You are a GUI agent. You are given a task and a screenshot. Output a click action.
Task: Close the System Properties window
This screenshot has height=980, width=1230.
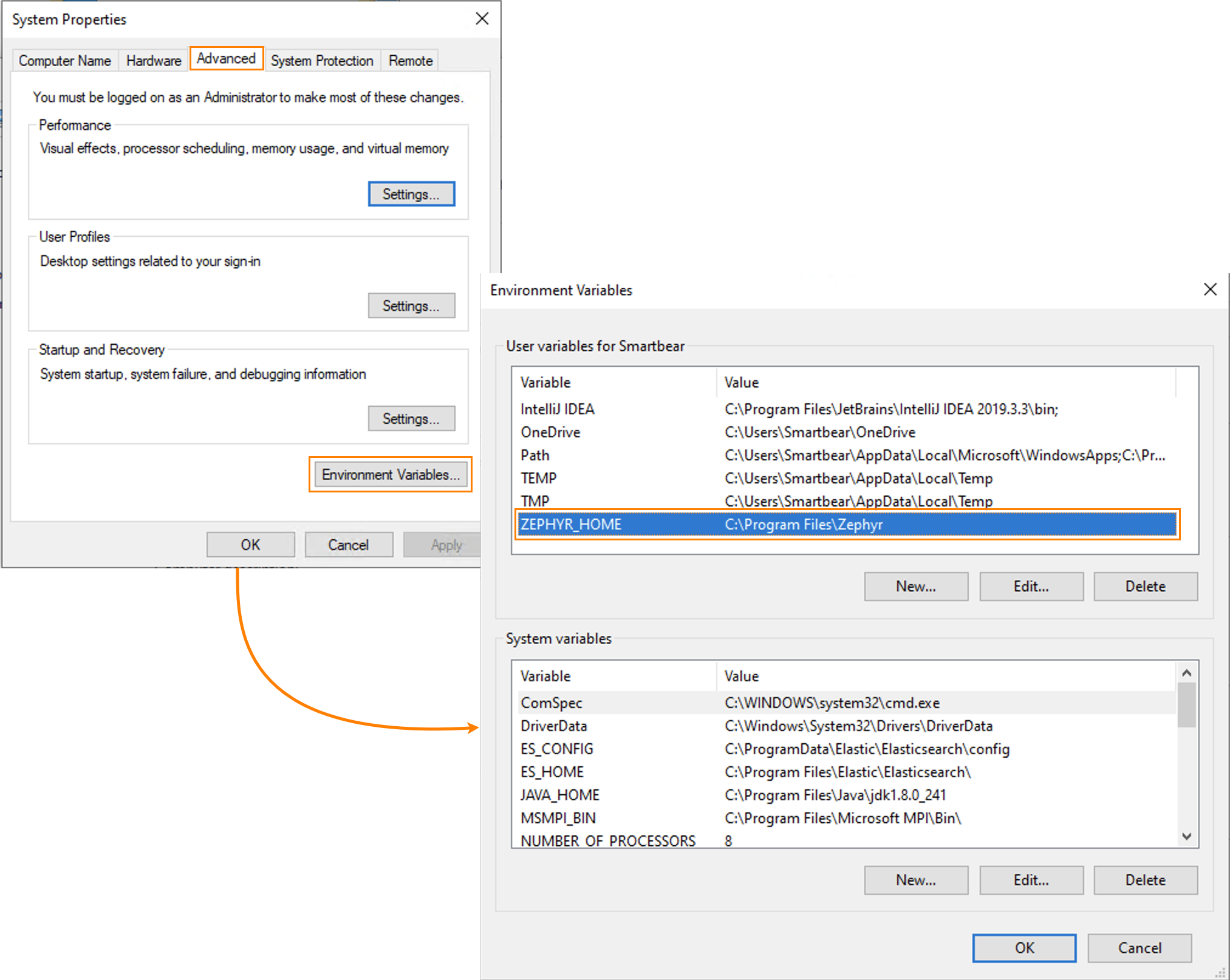coord(482,19)
